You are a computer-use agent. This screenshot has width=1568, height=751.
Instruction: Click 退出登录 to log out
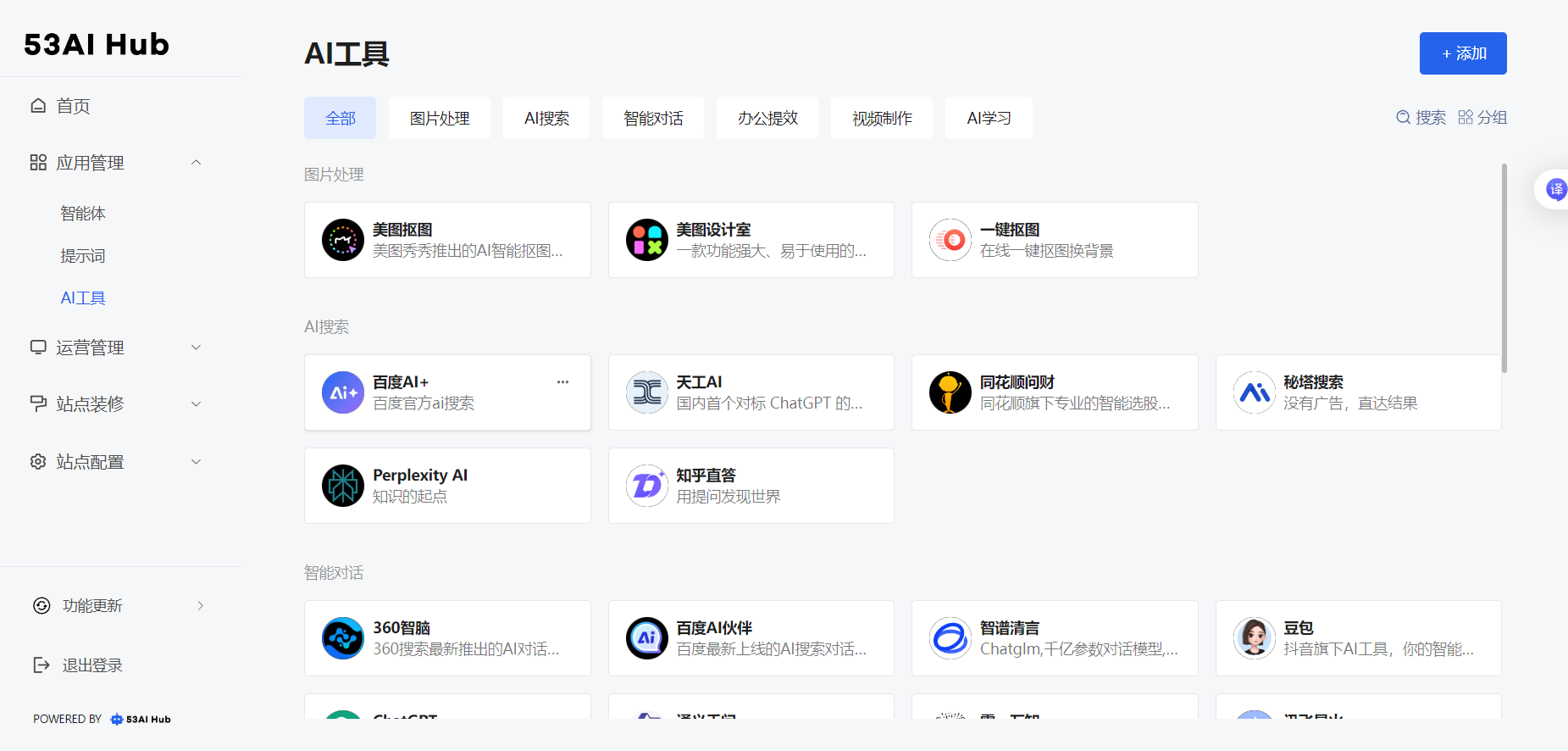91,665
